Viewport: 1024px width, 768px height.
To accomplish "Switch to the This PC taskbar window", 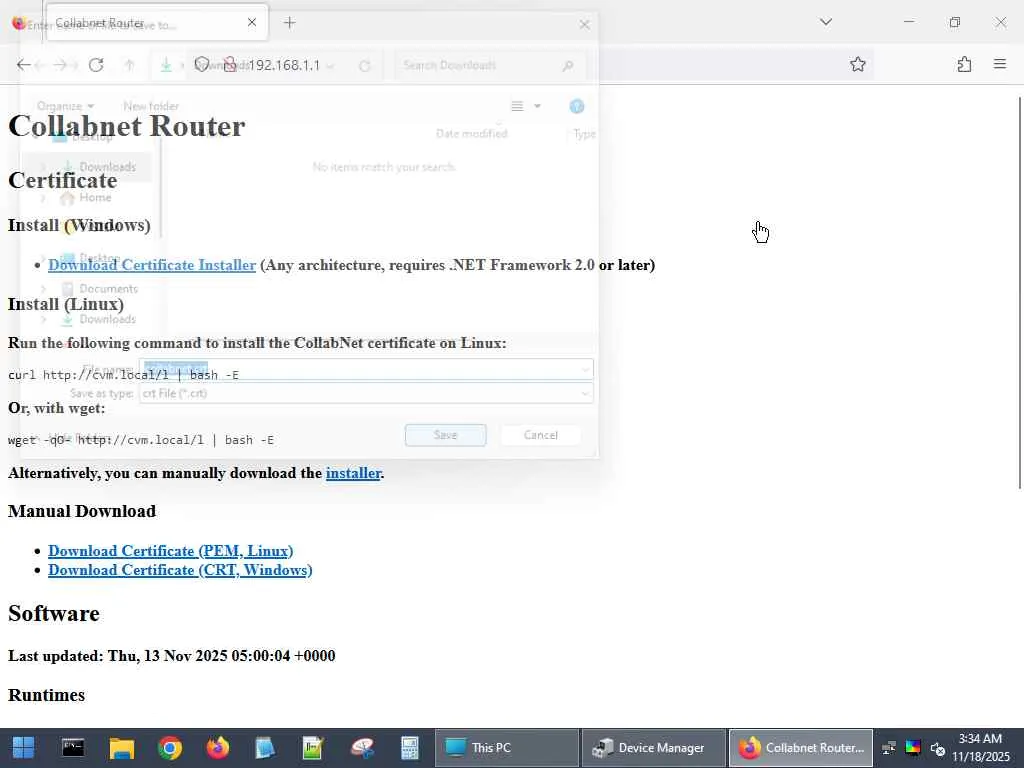I will point(507,748).
